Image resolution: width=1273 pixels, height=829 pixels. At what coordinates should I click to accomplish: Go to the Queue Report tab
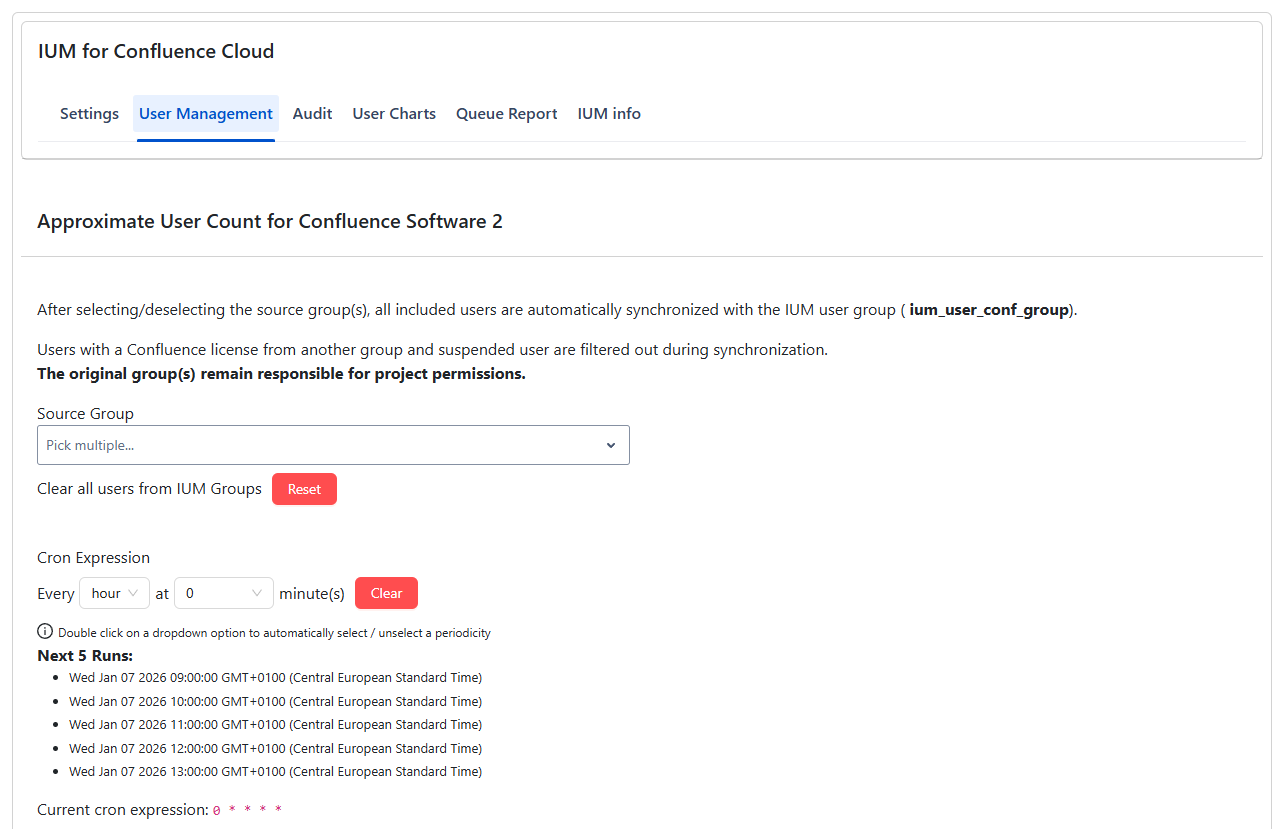[x=506, y=114]
